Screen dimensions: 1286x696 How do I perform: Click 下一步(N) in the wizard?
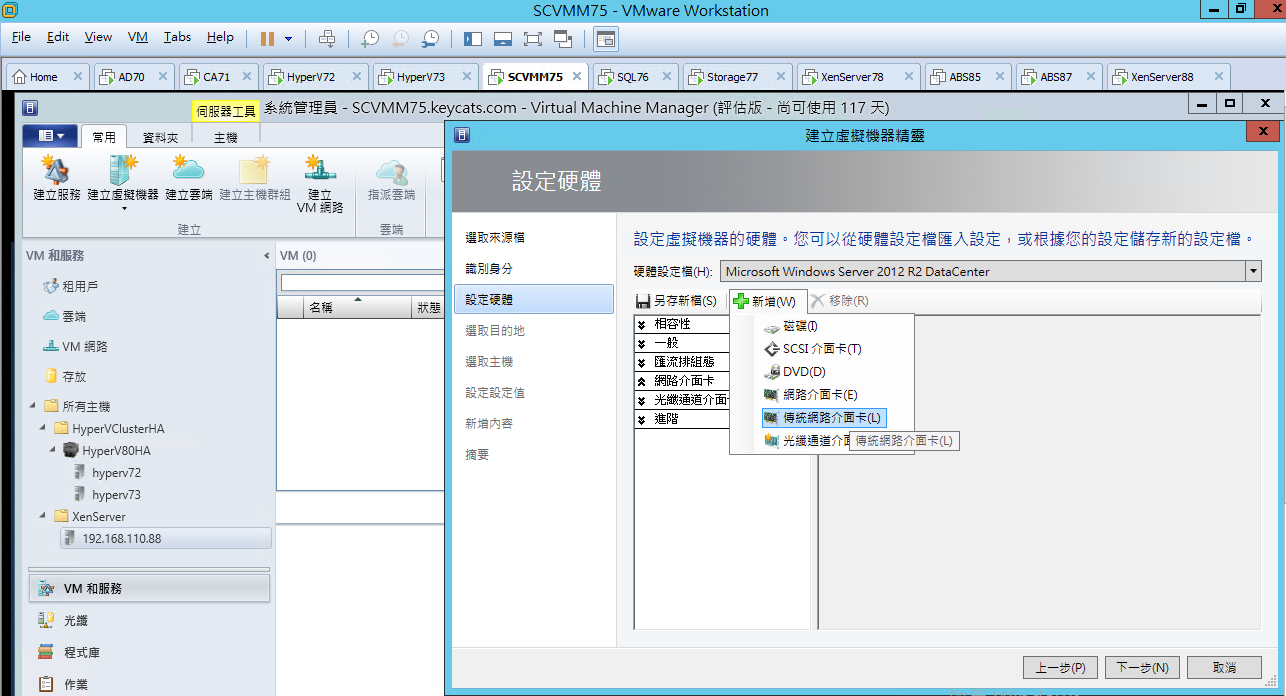click(x=1141, y=668)
